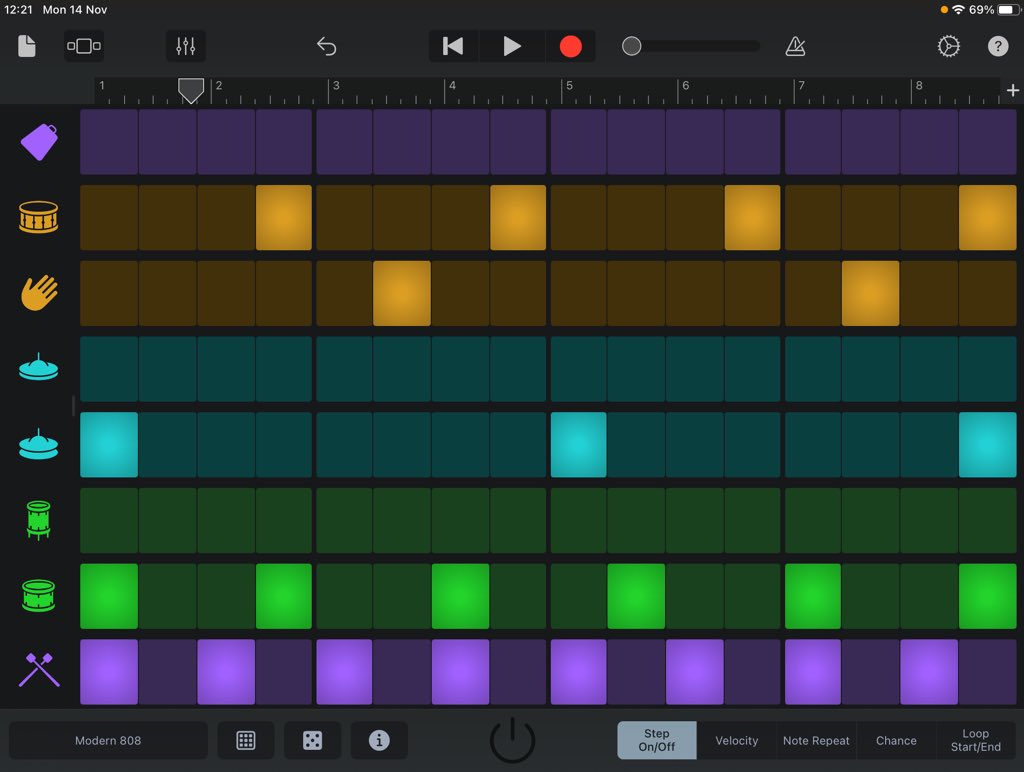1024x772 pixels.
Task: Select the tall tom drum row icon
Action: point(39,520)
